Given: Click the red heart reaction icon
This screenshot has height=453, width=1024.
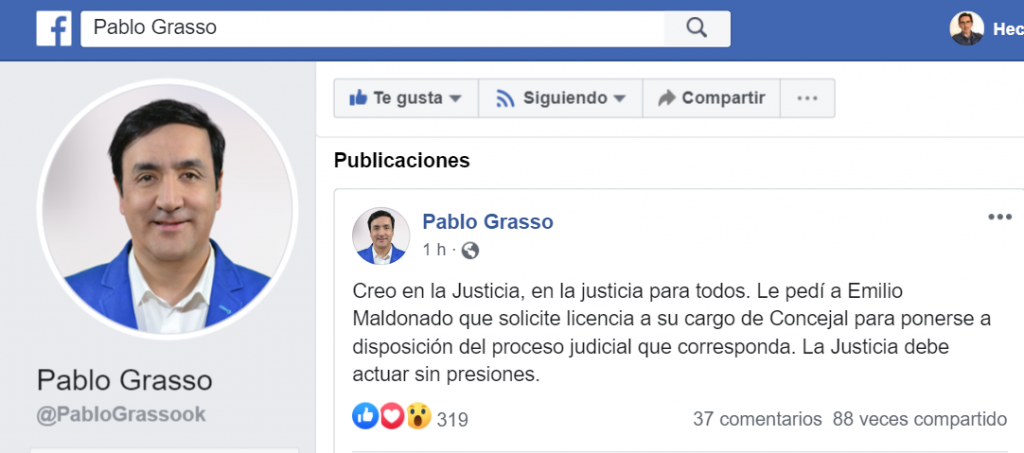Looking at the screenshot, I should click(x=392, y=416).
